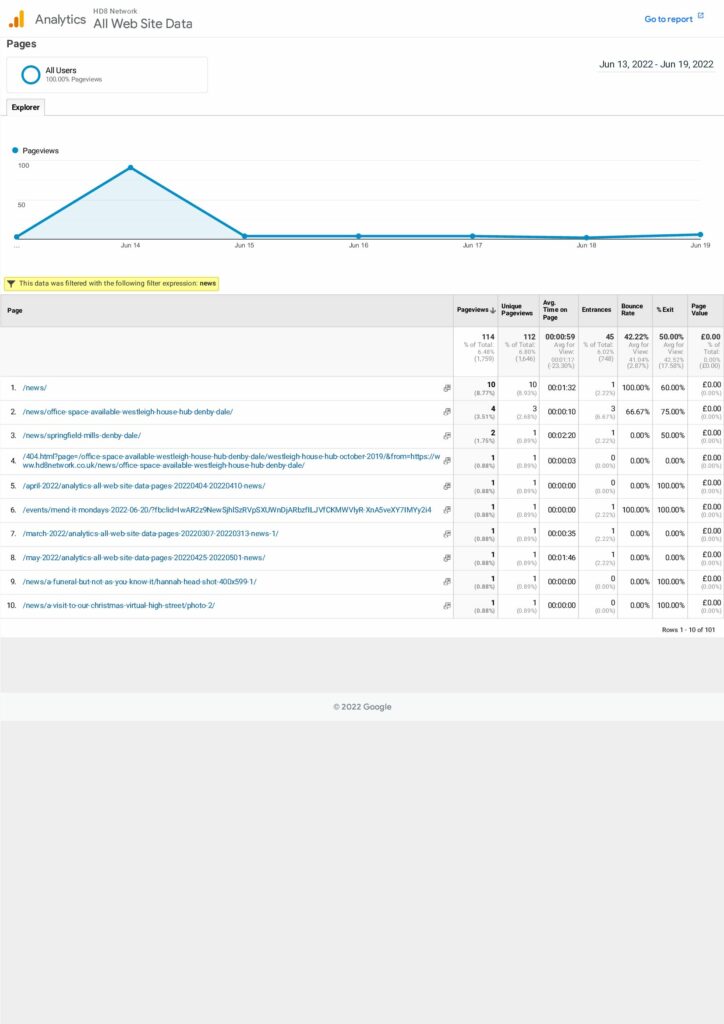Click the open-page icon for springfield-mills-denby-dale row
This screenshot has height=1024, width=724.
click(x=447, y=435)
